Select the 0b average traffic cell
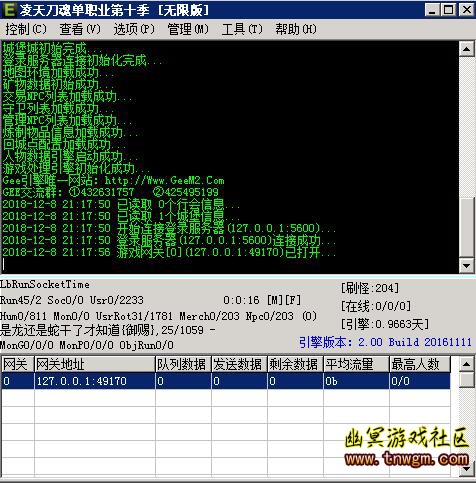476x483 pixels. 356,381
